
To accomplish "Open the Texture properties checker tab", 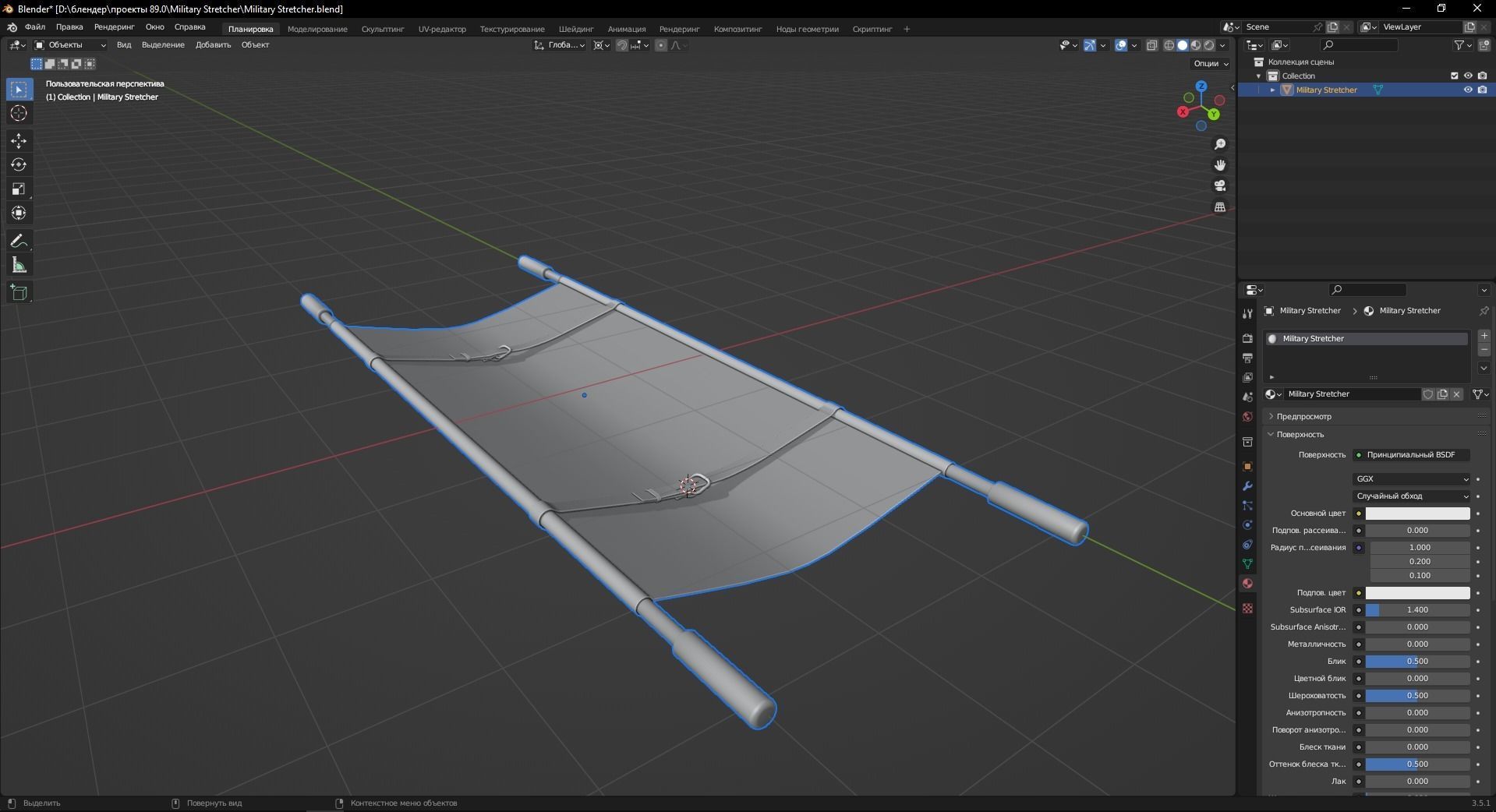I will [1247, 608].
